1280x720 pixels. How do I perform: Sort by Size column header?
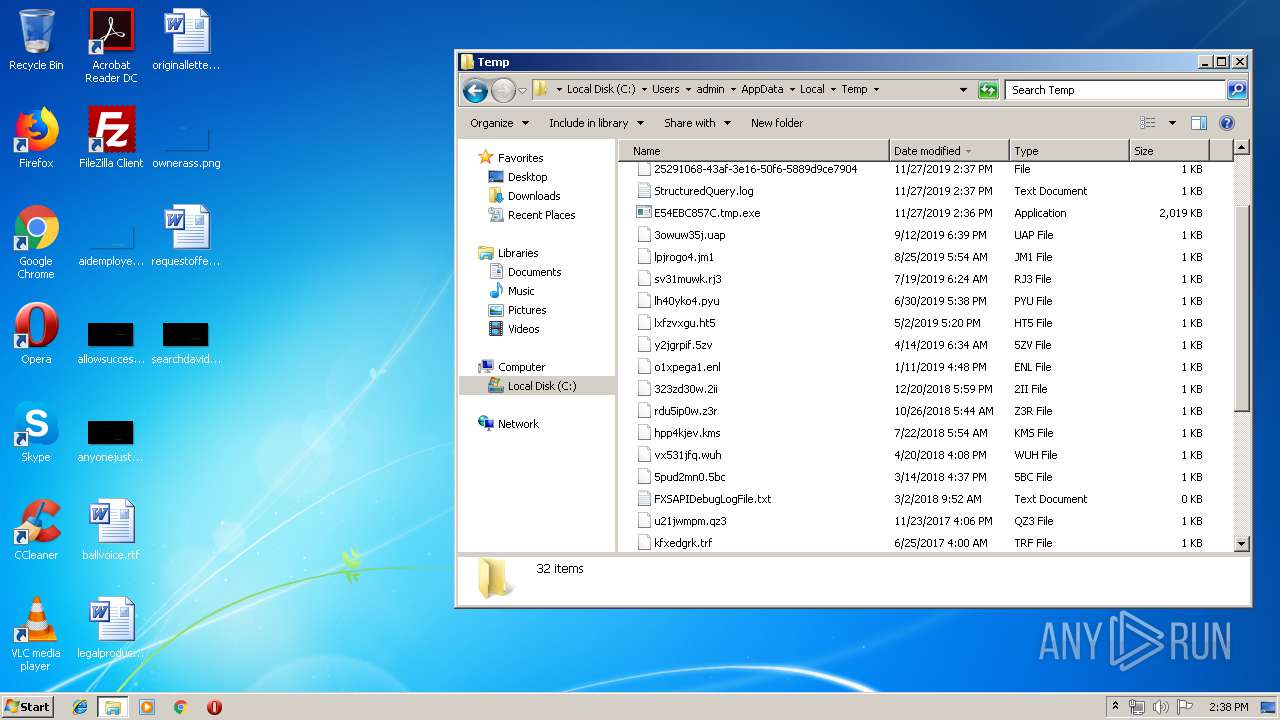[1169, 151]
